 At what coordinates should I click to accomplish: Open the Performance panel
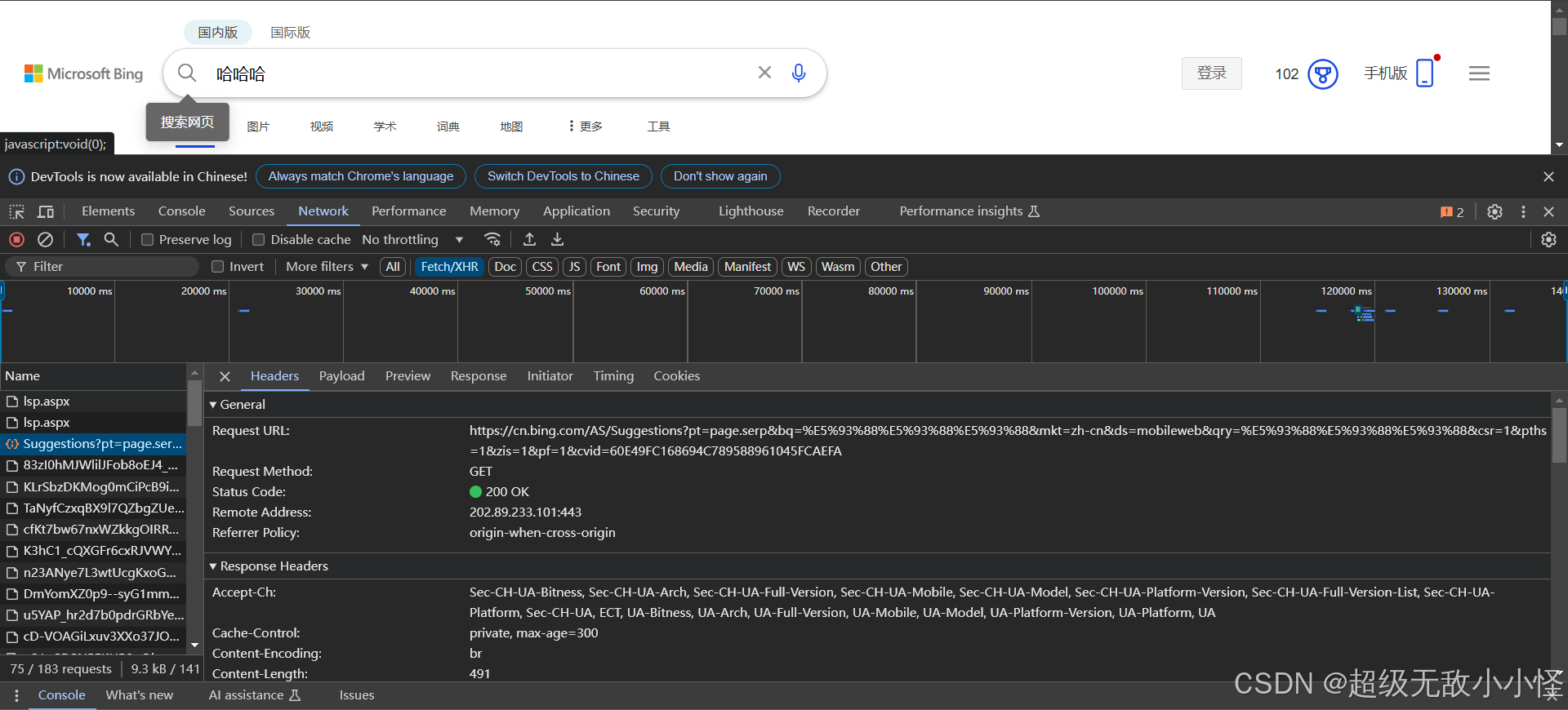pos(408,211)
